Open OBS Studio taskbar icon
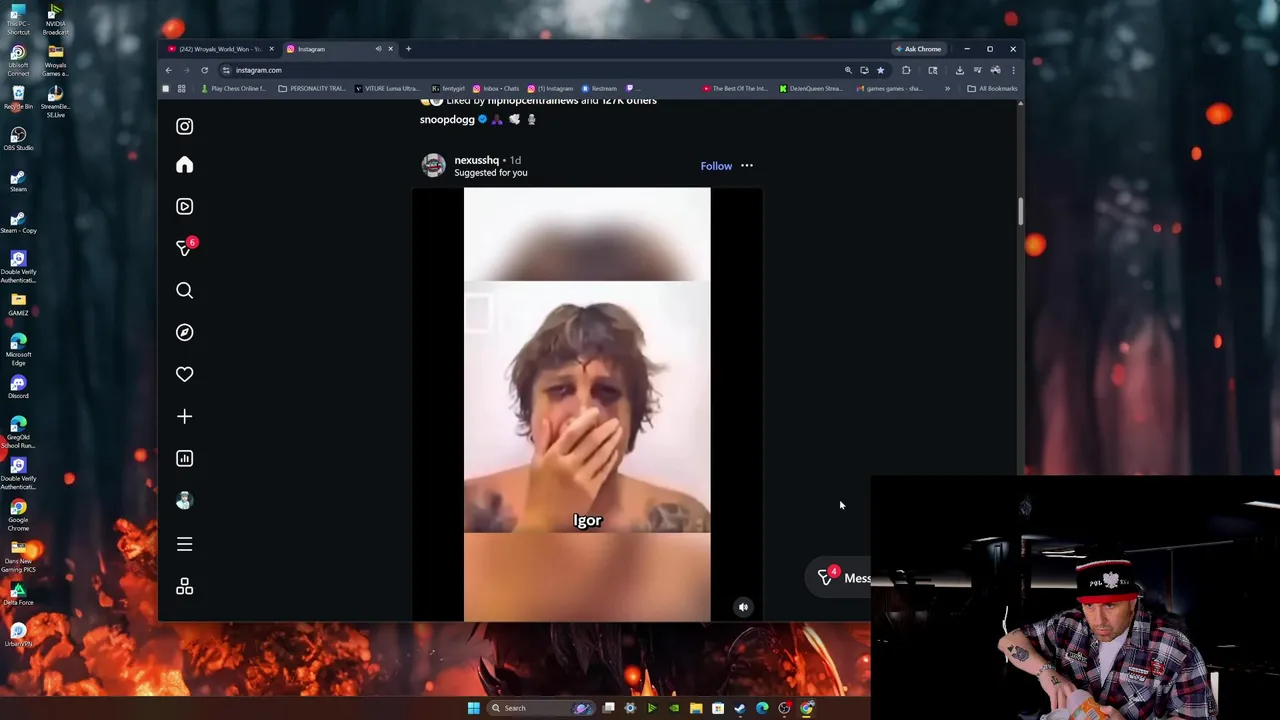Screen dimensions: 1280x720 [784, 708]
